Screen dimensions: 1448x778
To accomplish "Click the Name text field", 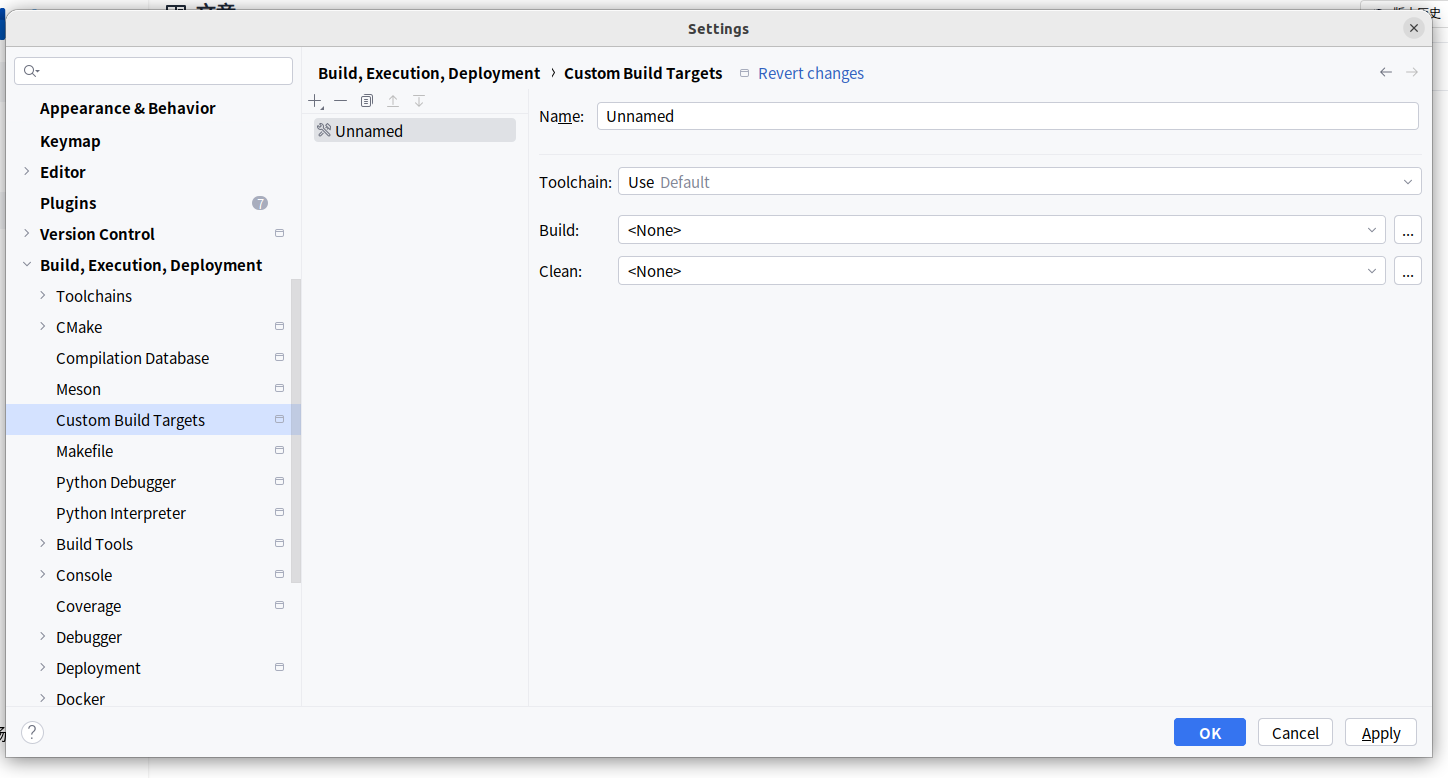I will pos(1007,116).
